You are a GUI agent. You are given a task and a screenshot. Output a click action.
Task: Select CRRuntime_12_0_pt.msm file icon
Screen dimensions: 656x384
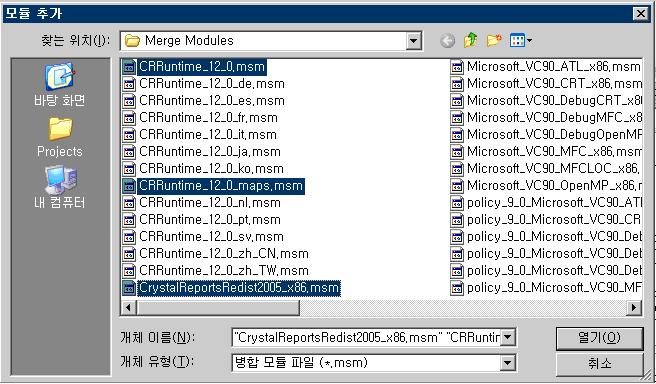pos(129,220)
